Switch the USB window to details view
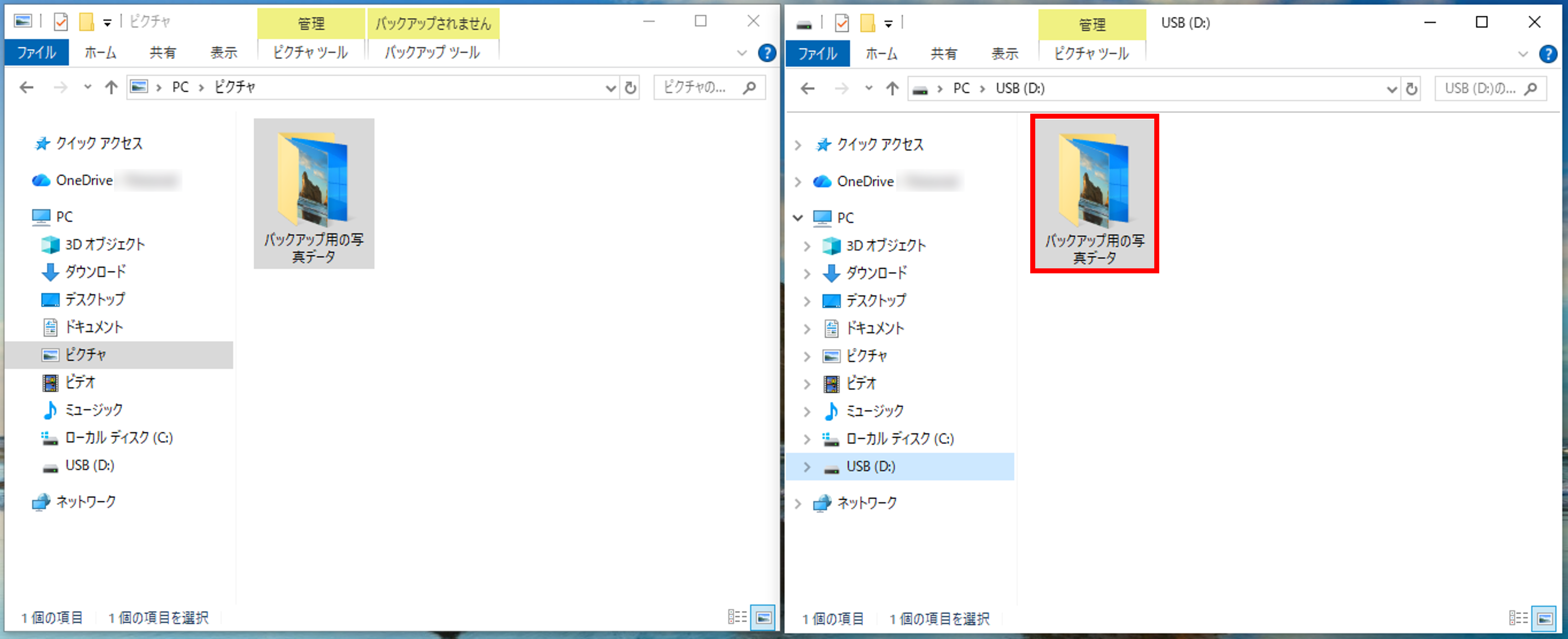Screen dimensions: 1568x639 point(1518,618)
